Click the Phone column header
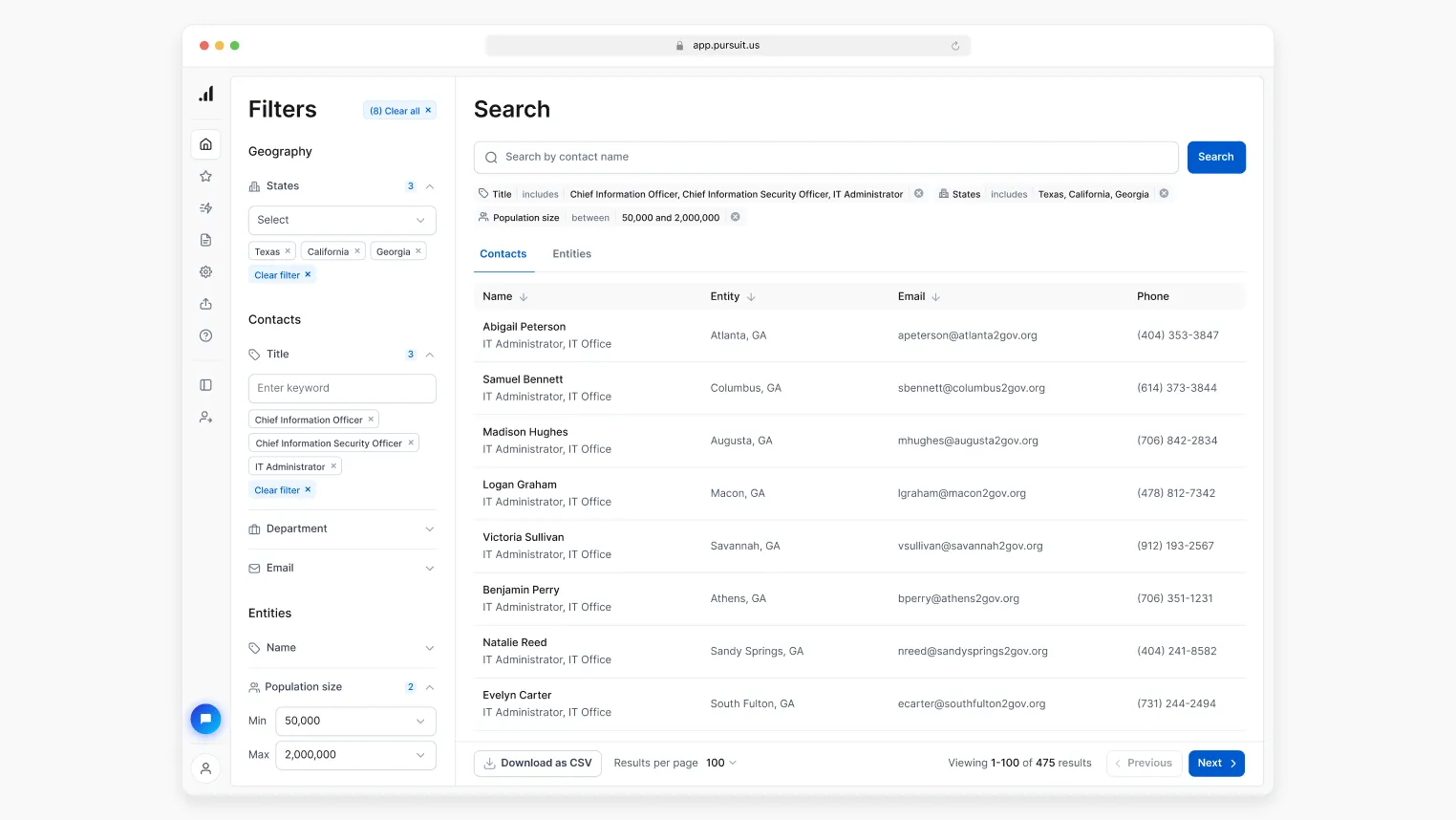This screenshot has height=820, width=1456. 1153,297
